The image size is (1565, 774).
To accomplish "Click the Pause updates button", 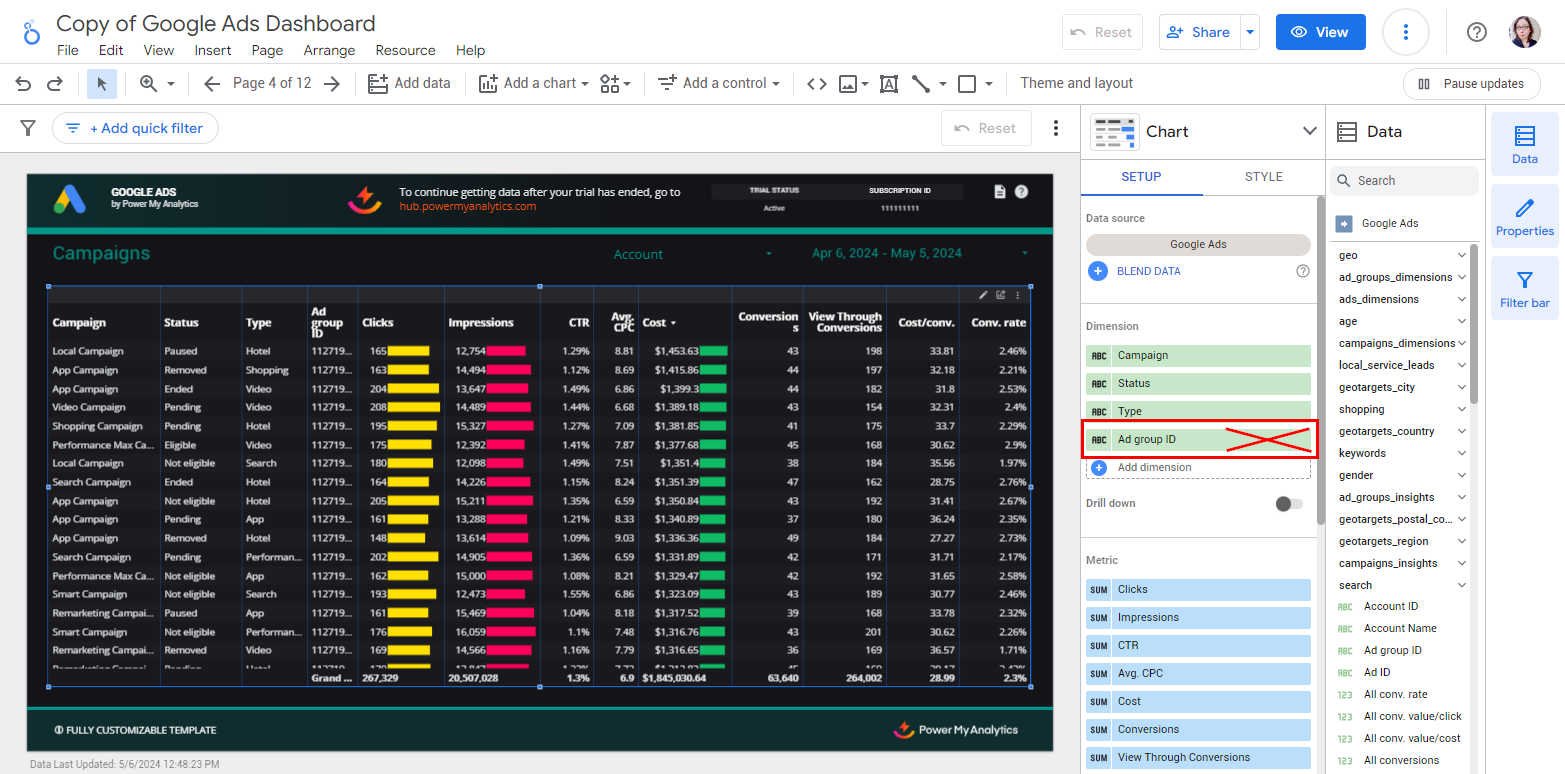I will click(x=1471, y=84).
